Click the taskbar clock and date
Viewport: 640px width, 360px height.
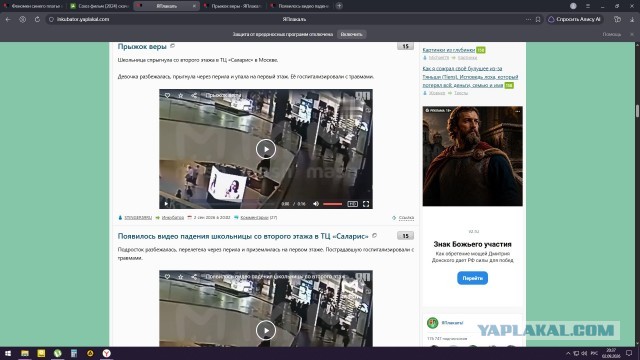611,353
